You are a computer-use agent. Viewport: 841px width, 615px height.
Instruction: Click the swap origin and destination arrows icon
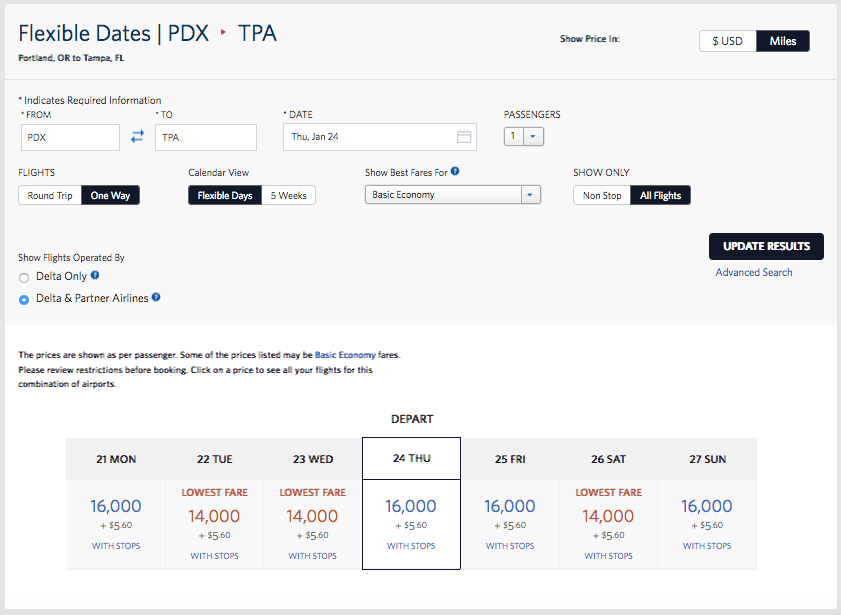(138, 137)
